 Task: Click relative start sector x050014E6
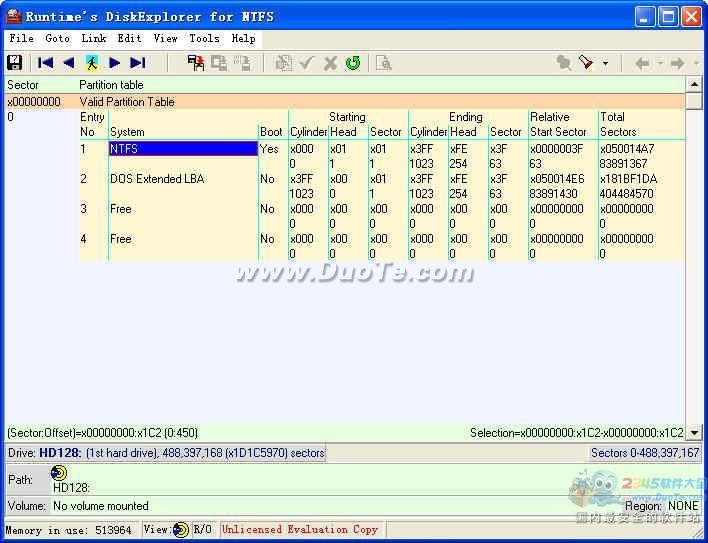coord(557,179)
